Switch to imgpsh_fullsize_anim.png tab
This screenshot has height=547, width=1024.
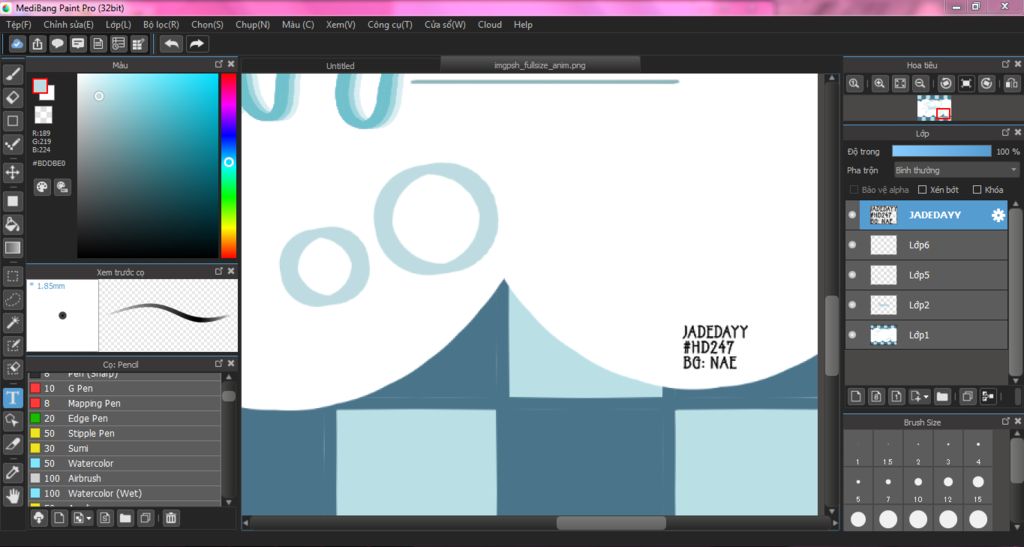pyautogui.click(x=539, y=65)
